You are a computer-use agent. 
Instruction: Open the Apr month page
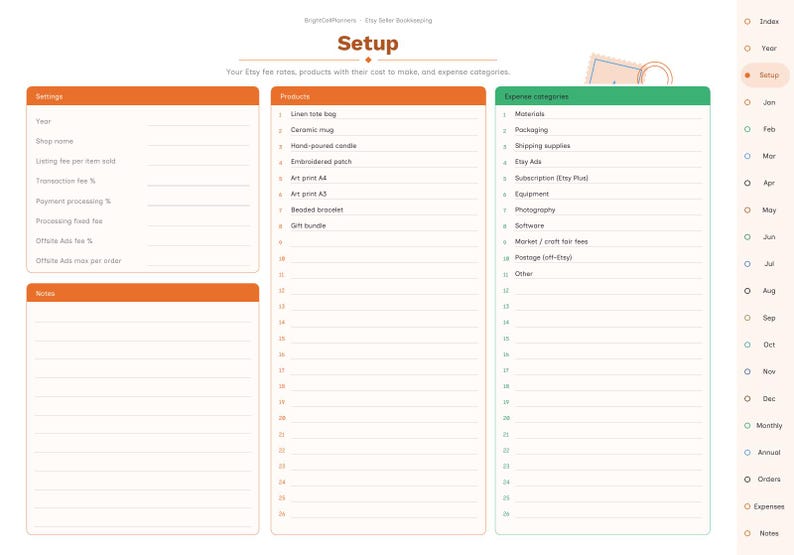[765, 183]
